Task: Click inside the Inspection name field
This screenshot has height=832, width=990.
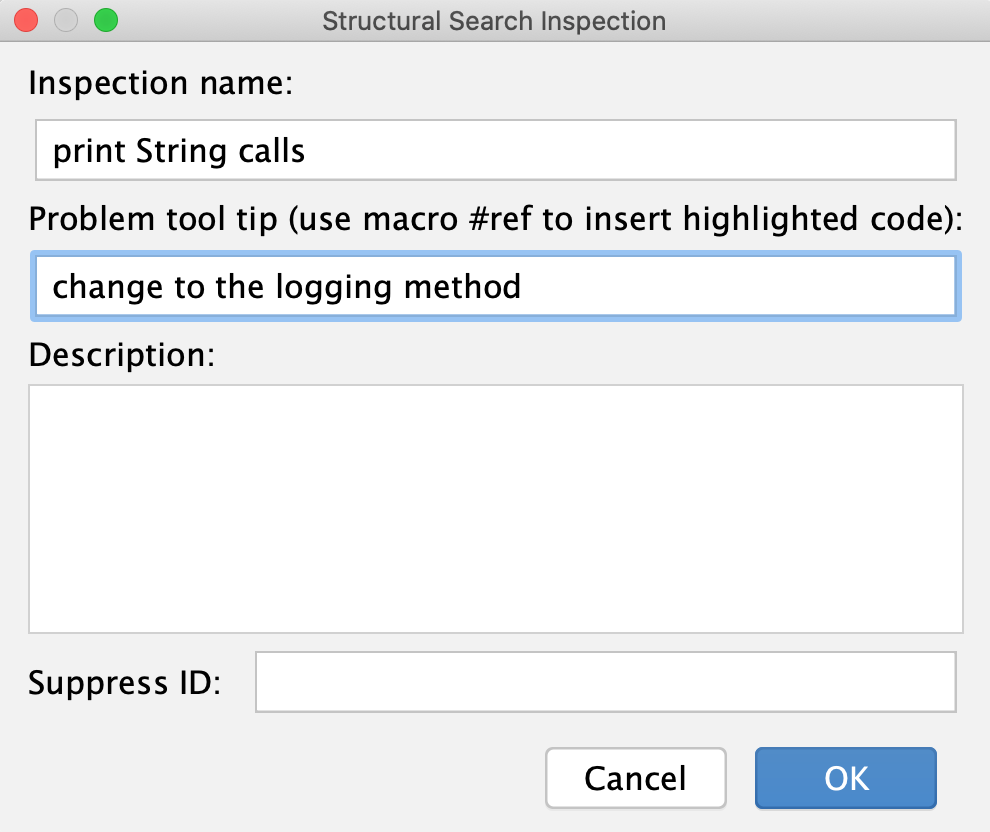Action: pos(495,150)
